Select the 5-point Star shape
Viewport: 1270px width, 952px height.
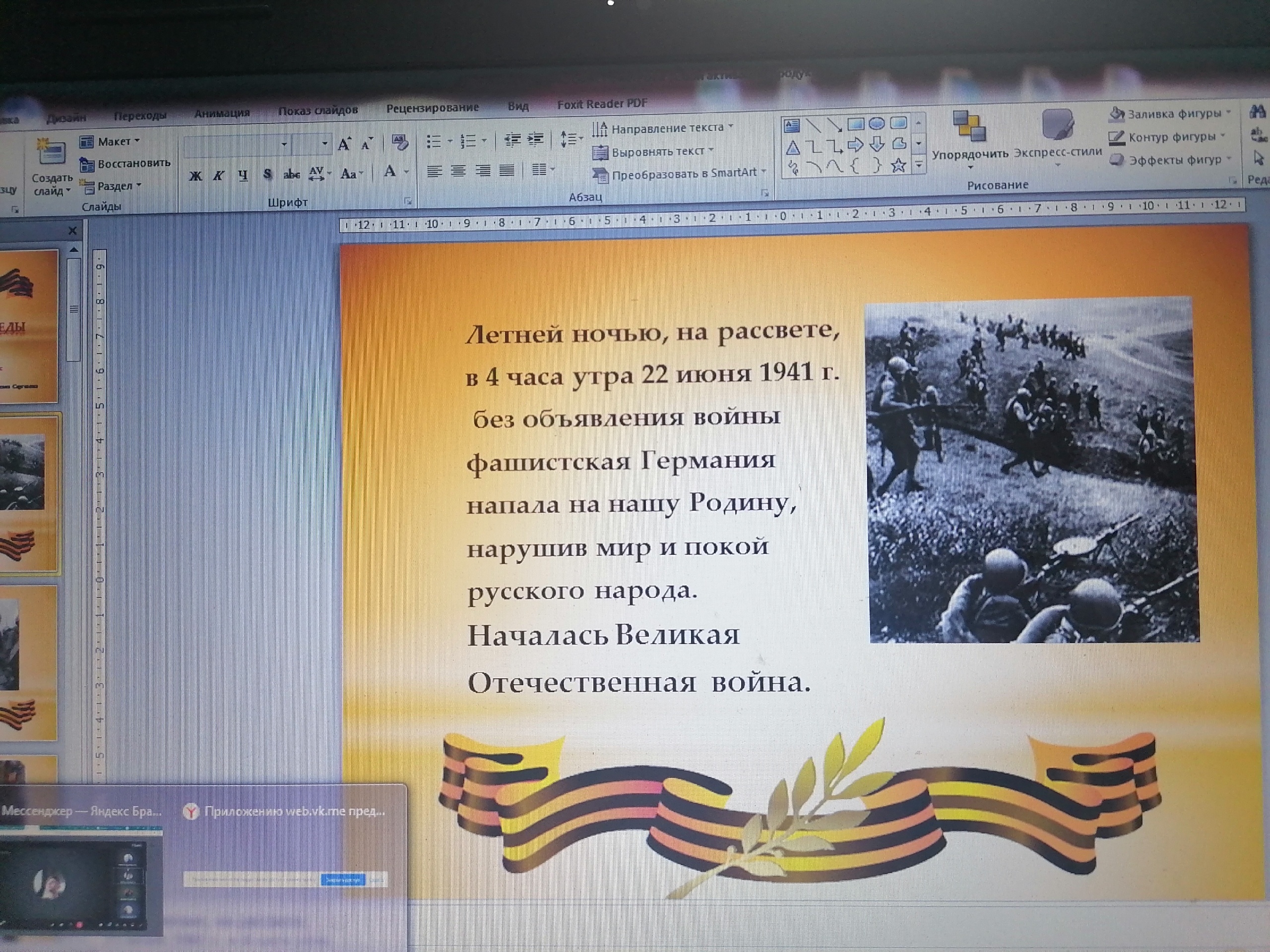coord(898,166)
